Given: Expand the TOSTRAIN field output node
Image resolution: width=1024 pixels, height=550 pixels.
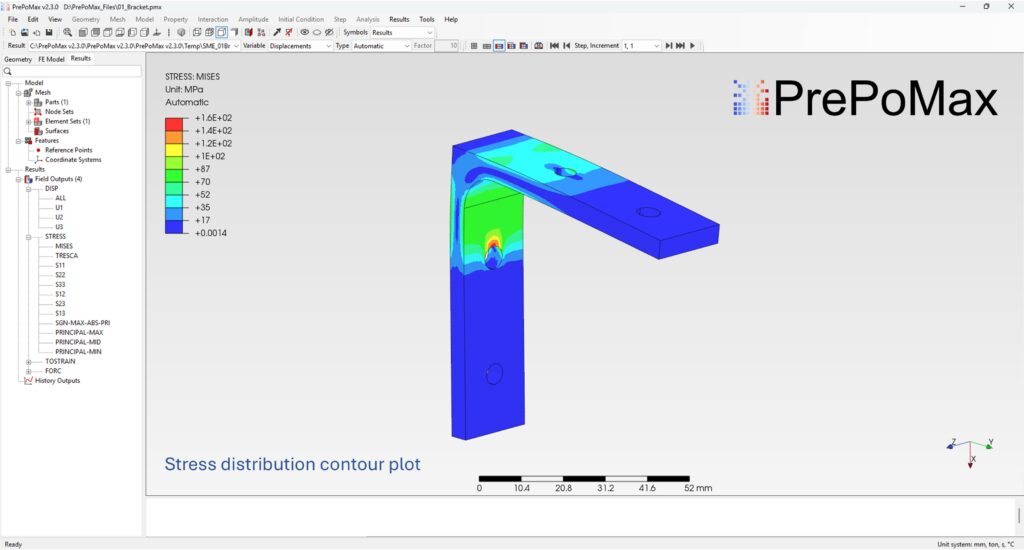Looking at the screenshot, I should (29, 361).
